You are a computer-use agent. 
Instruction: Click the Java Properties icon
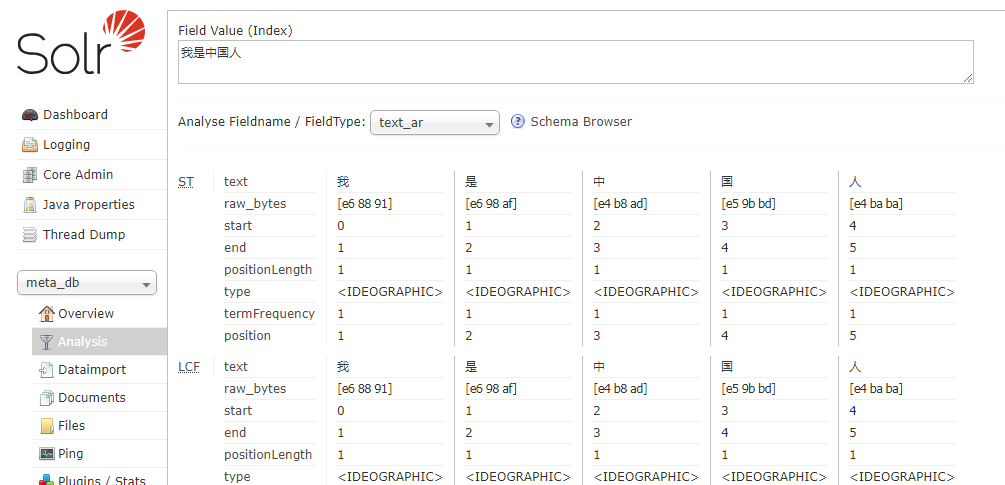[29, 205]
